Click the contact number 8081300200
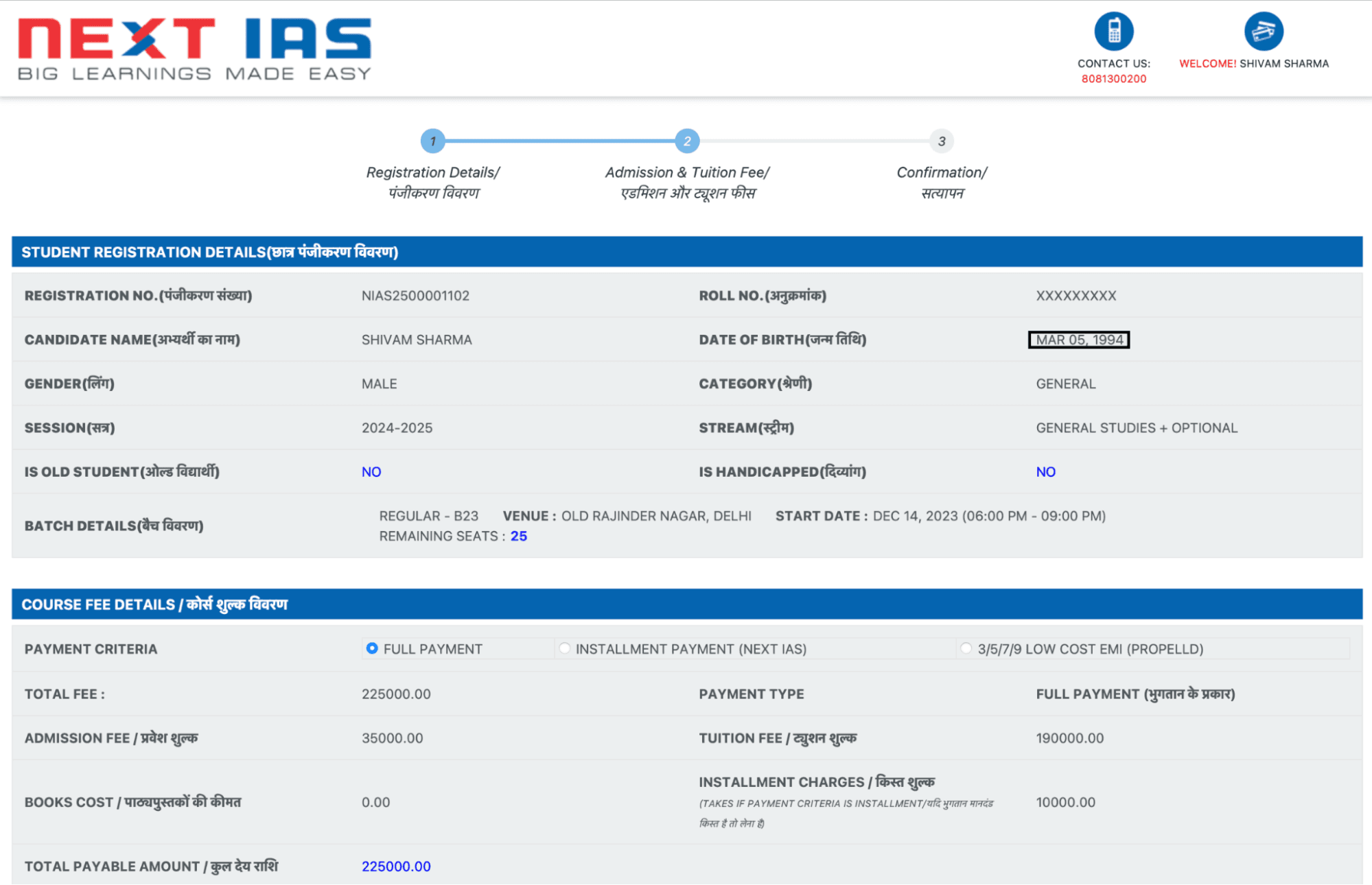 (1113, 79)
